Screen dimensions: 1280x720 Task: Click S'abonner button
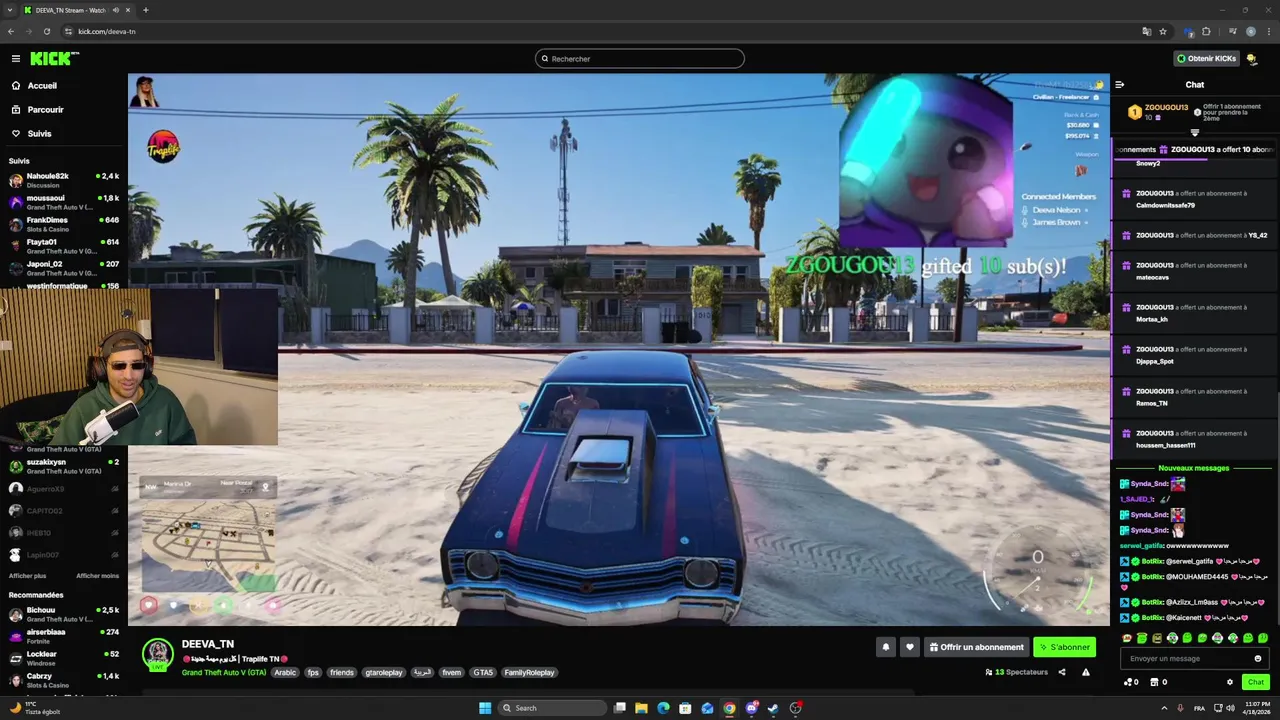coord(1064,647)
